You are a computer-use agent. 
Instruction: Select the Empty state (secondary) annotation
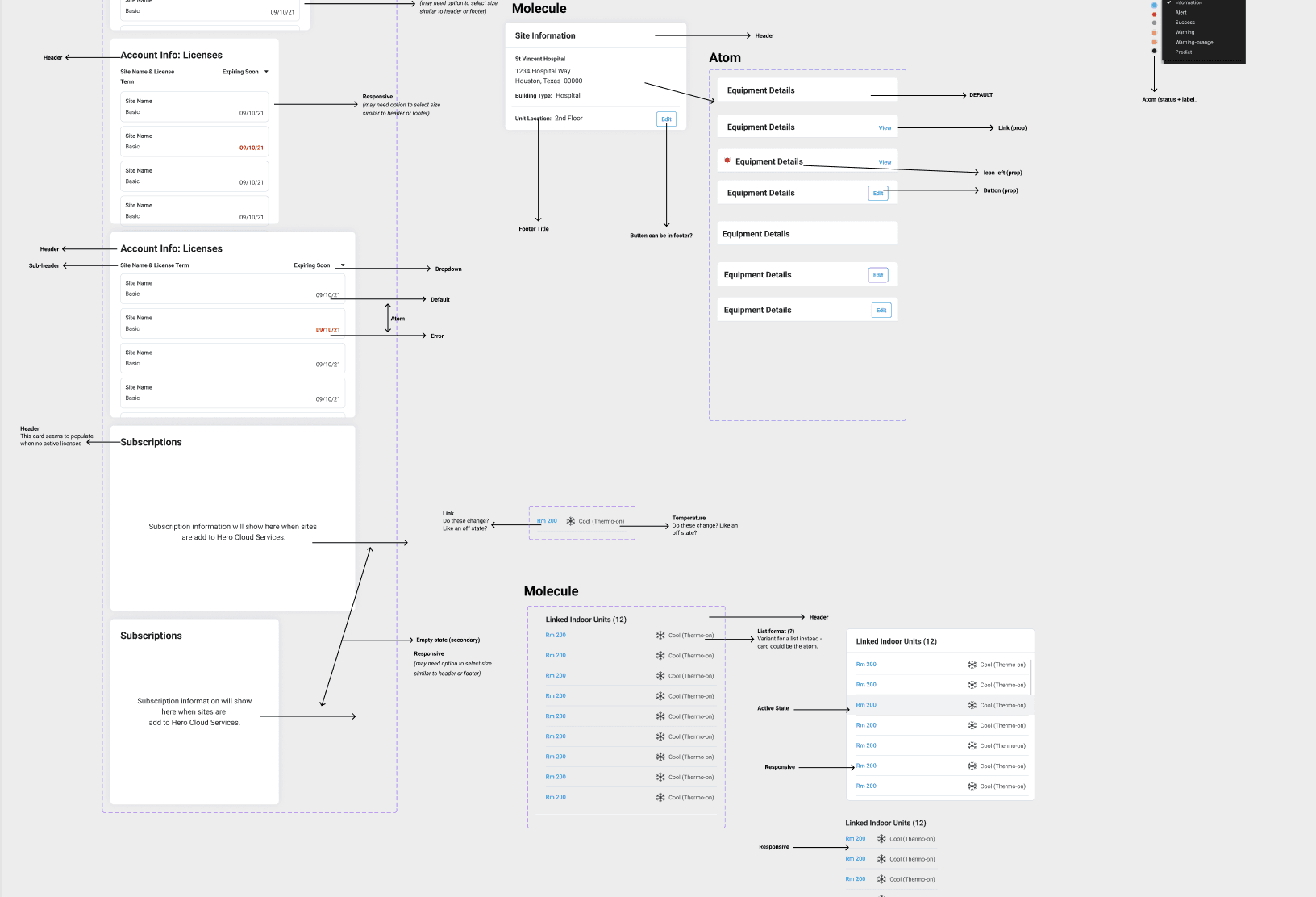tap(448, 640)
